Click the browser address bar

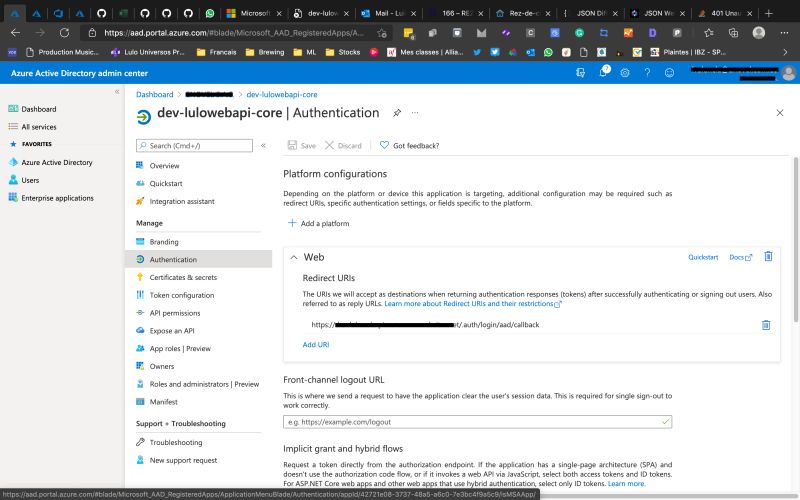(x=234, y=33)
